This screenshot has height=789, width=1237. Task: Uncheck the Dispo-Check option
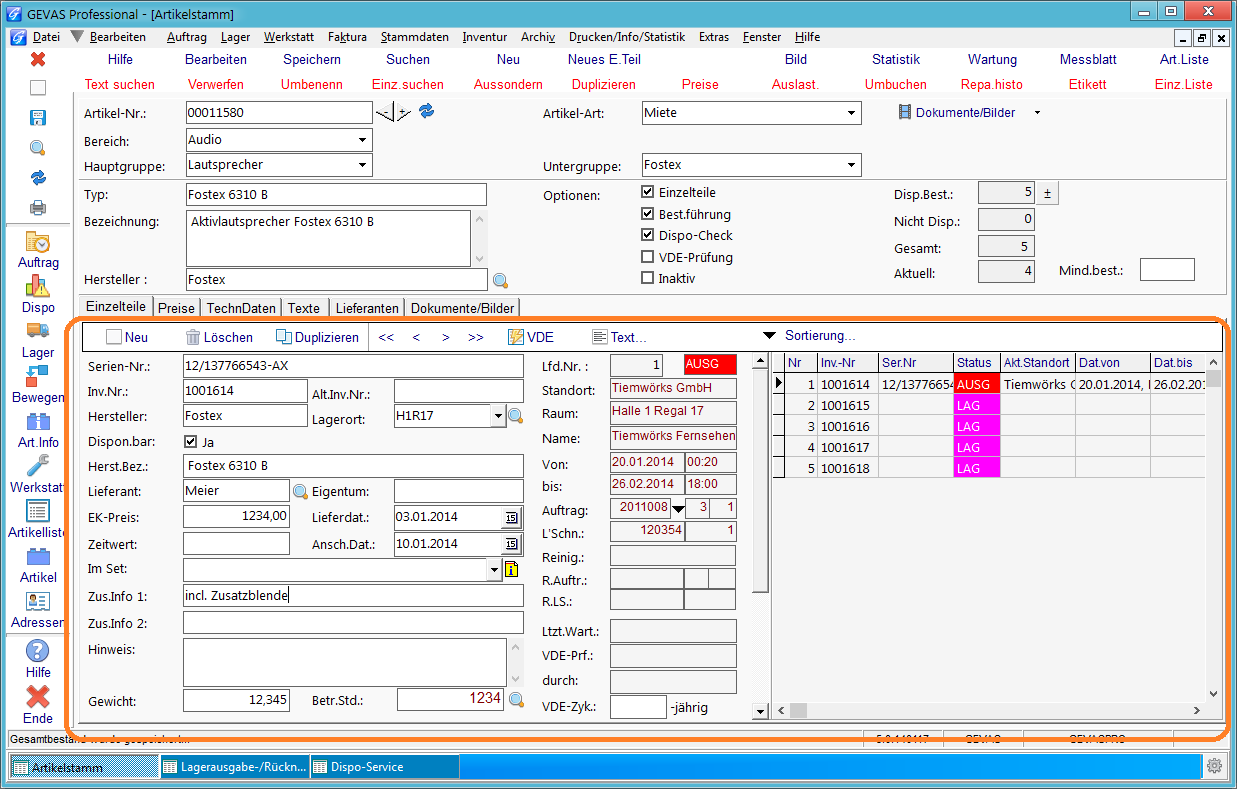point(648,235)
